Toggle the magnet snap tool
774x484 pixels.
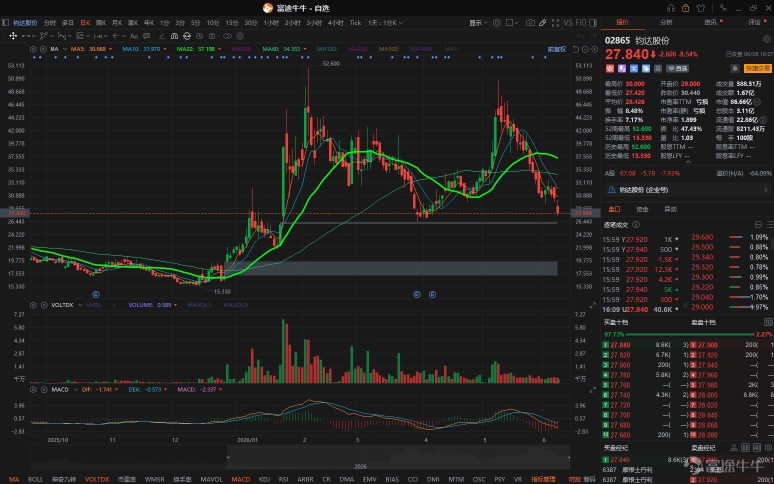click(x=174, y=36)
